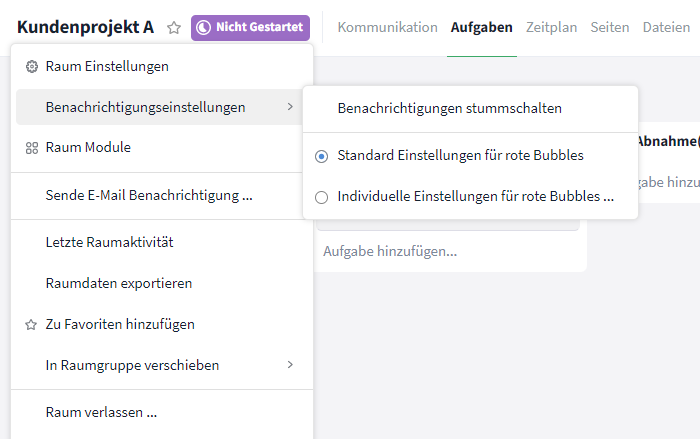Choose Benachrichtigungseinstellungen menu entry
Screen dimensions: 700x439
coord(159,107)
